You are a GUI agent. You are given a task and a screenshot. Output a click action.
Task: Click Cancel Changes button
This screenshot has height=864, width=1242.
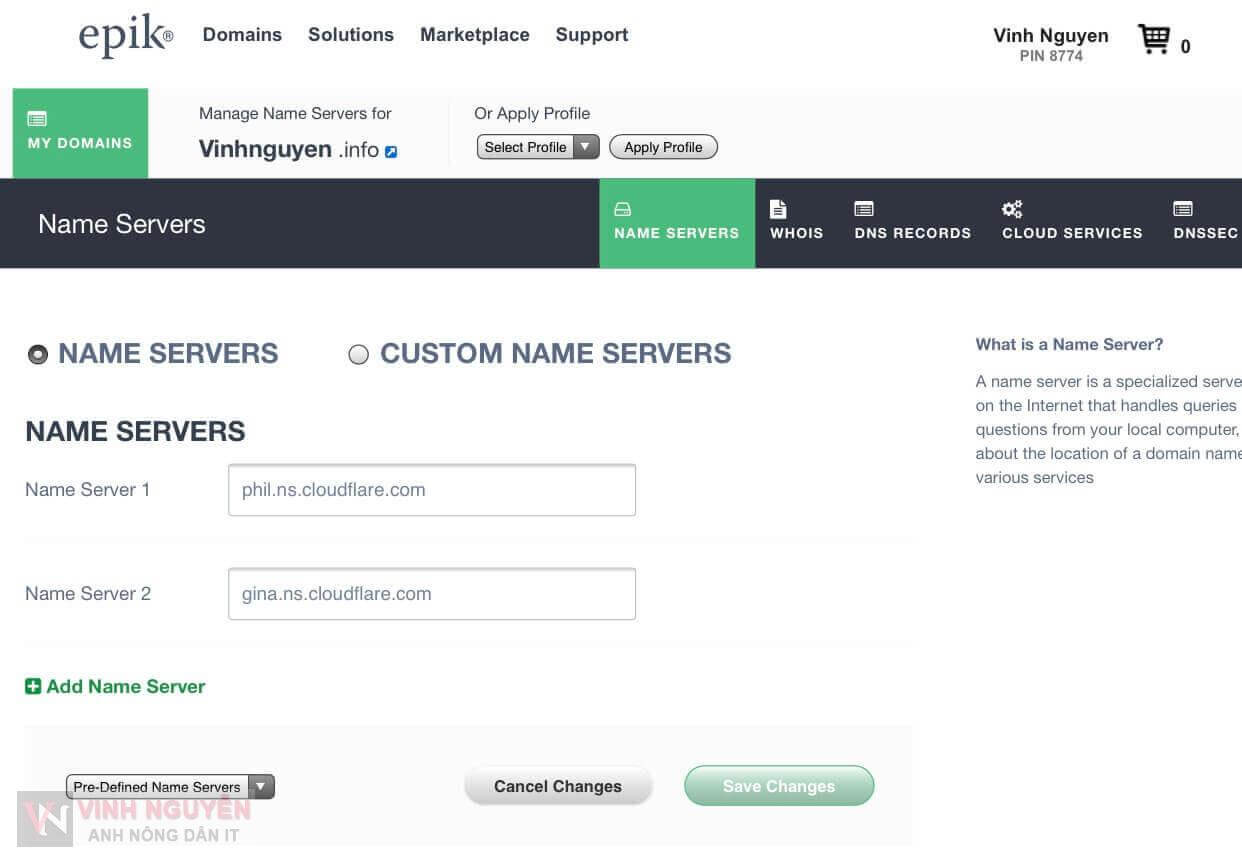tap(558, 786)
